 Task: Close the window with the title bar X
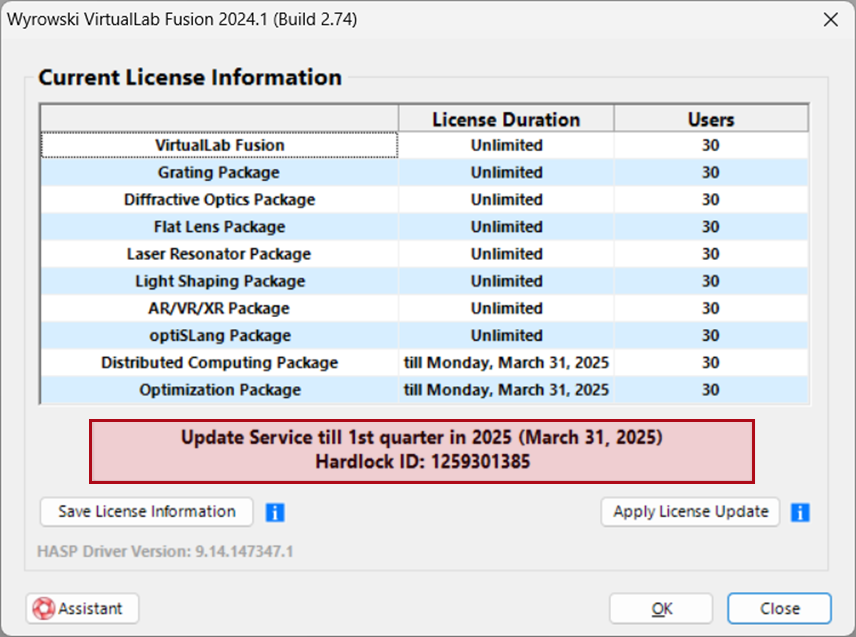pos(831,20)
